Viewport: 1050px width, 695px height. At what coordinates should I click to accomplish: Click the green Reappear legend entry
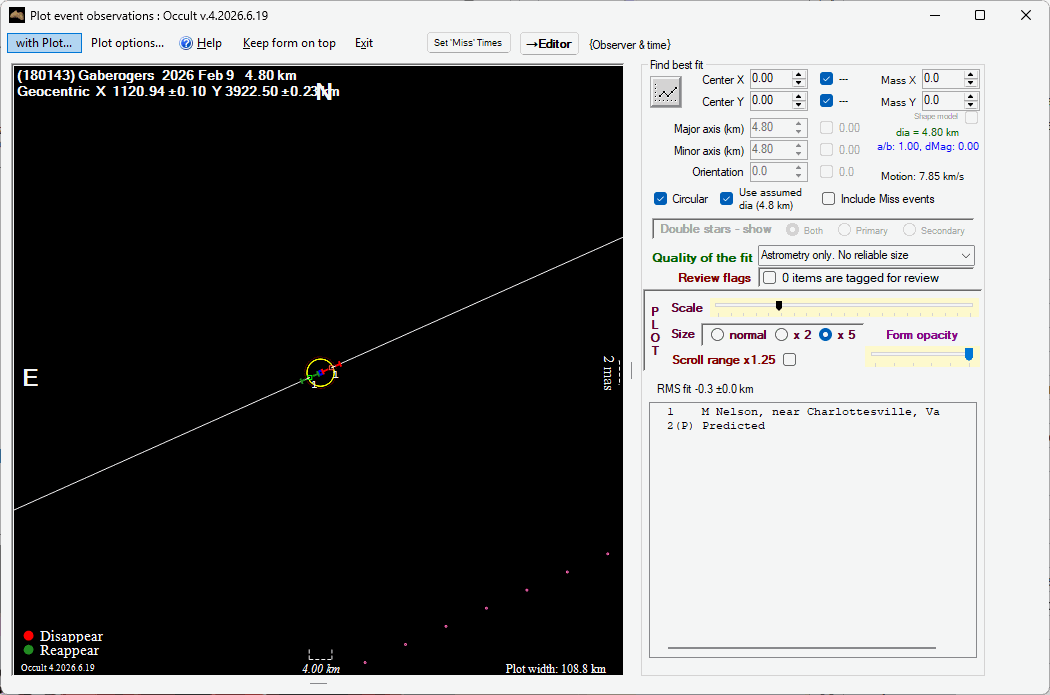point(61,650)
